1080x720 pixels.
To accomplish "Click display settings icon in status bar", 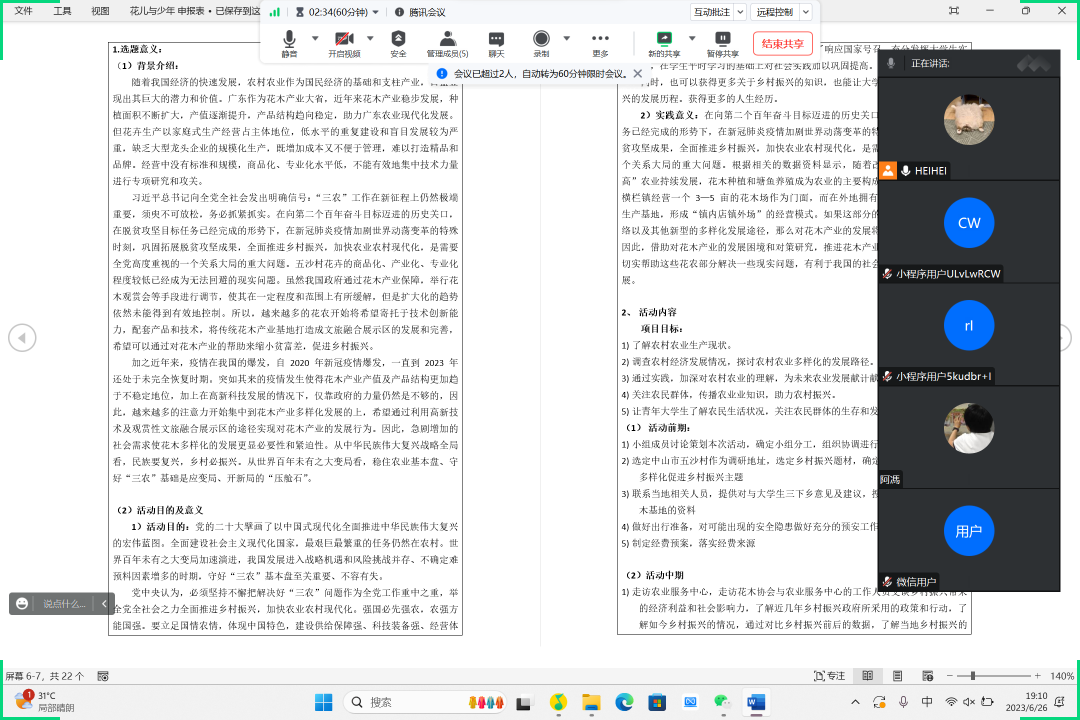I will 103,676.
